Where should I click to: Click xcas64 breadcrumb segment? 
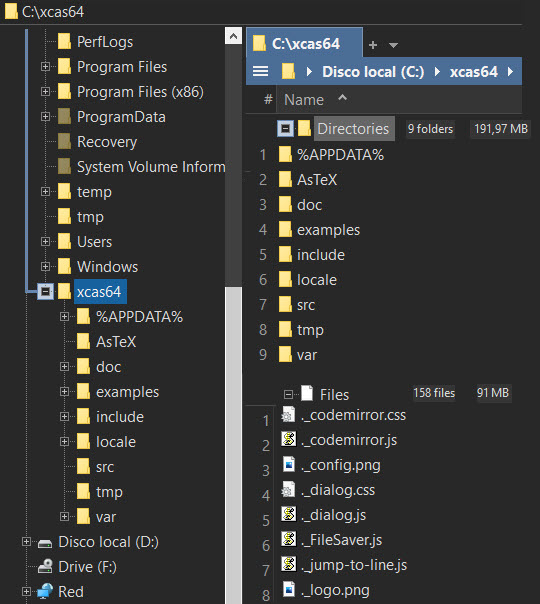473,72
